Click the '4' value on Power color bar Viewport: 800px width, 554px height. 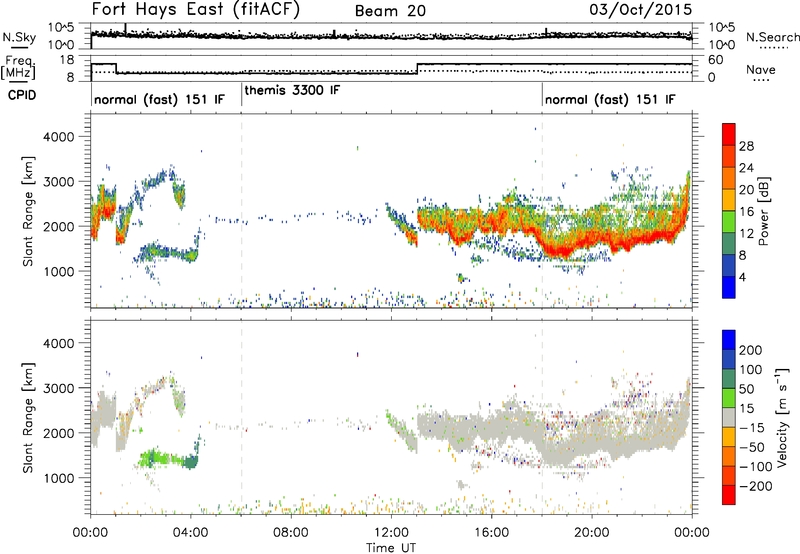(742, 277)
